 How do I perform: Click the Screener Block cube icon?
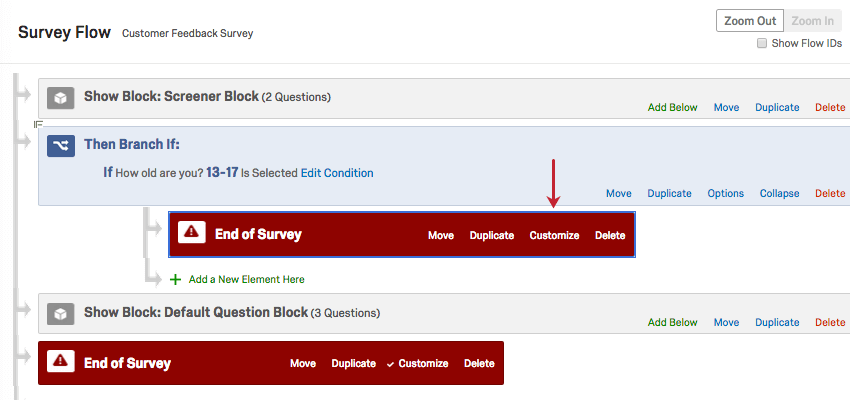[x=61, y=98]
